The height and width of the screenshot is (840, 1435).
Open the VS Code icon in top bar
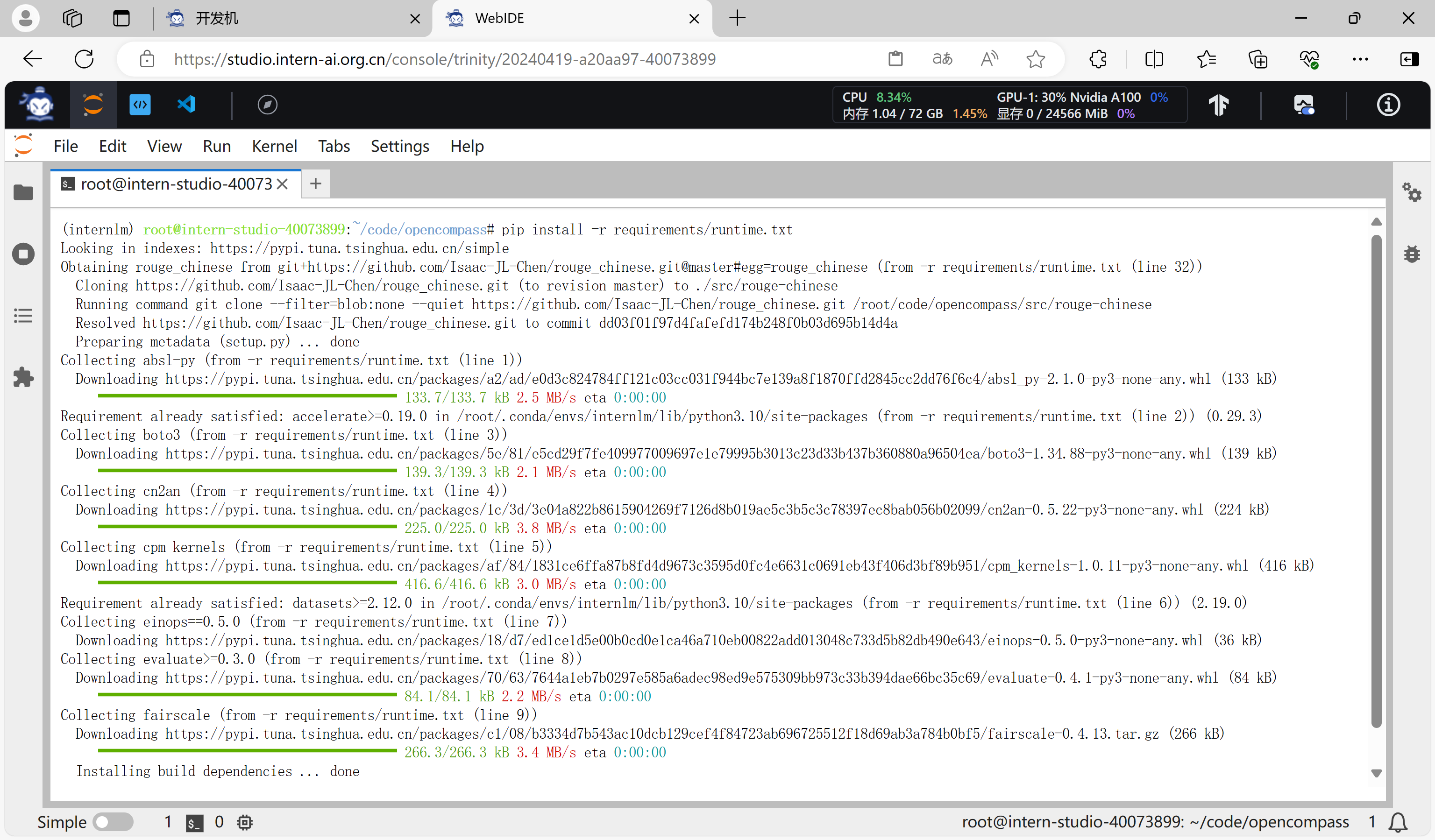186,105
